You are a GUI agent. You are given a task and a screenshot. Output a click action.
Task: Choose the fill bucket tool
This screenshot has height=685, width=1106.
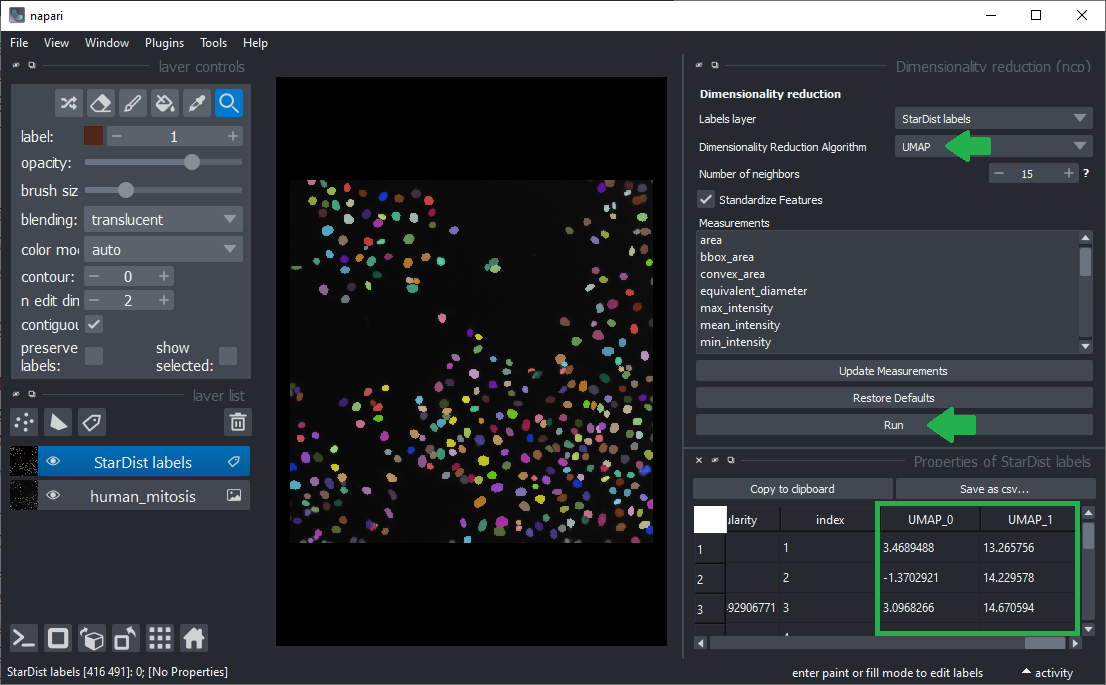click(165, 103)
